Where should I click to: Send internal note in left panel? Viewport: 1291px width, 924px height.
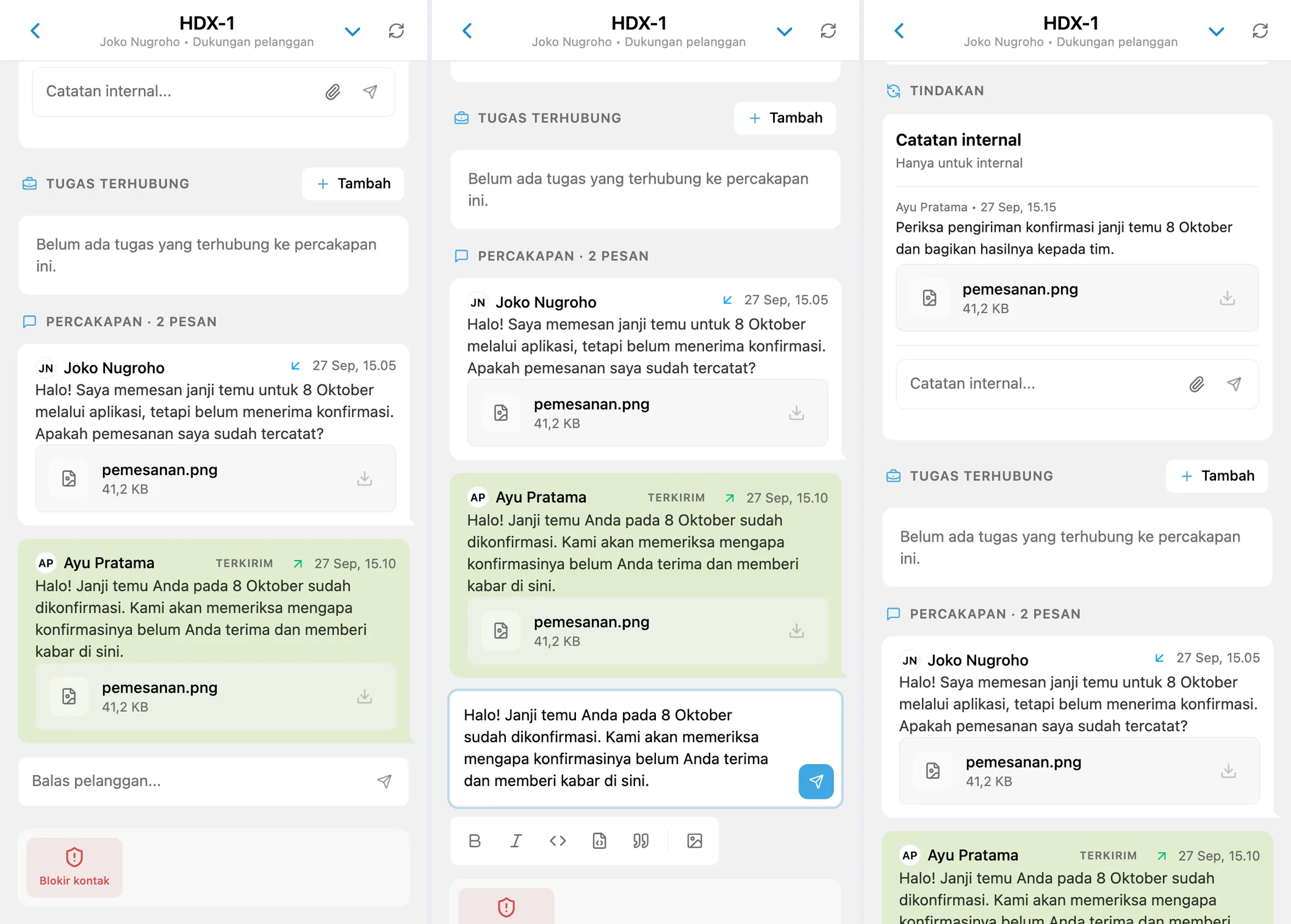(x=370, y=91)
